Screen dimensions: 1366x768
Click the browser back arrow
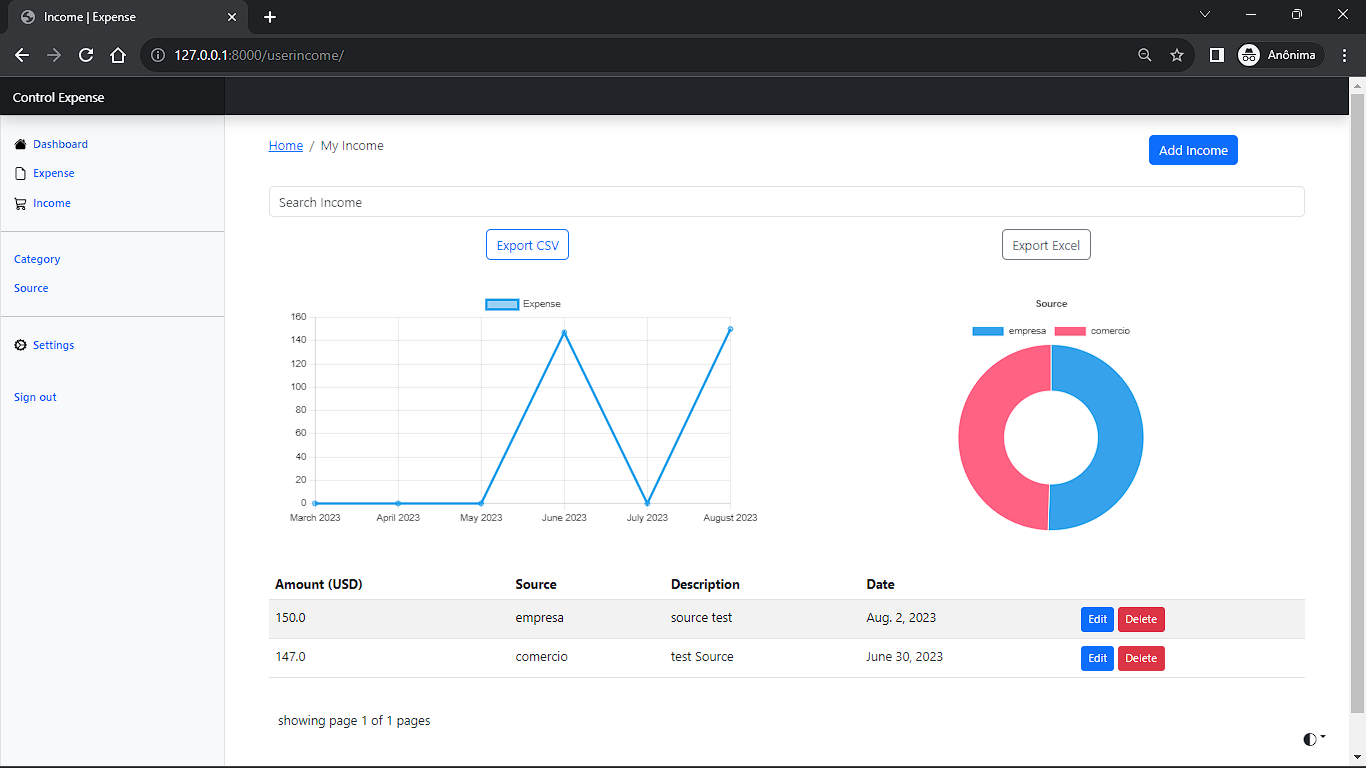tap(22, 55)
